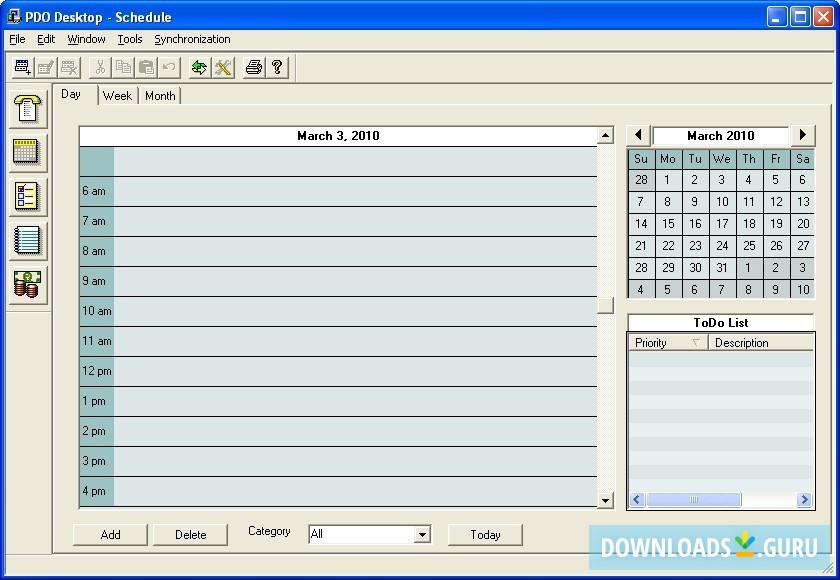840x580 pixels.
Task: Switch to the Month tab
Action: tap(160, 95)
